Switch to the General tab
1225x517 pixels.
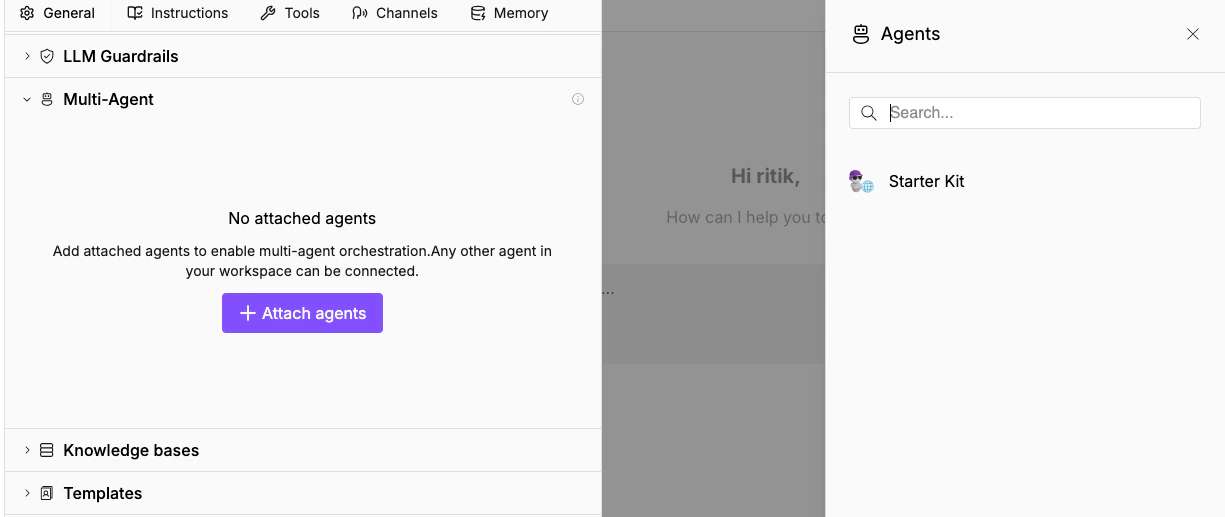click(x=58, y=13)
